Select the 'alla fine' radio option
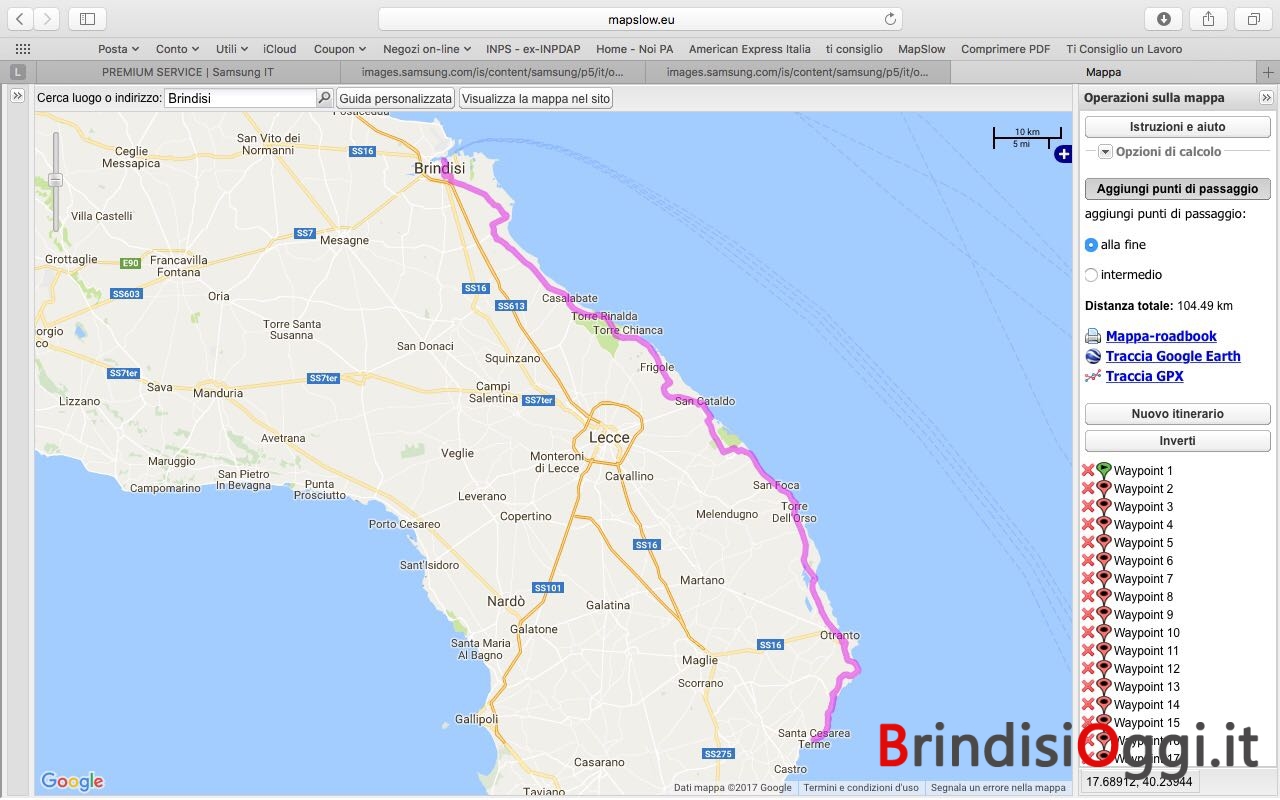 pos(1091,244)
